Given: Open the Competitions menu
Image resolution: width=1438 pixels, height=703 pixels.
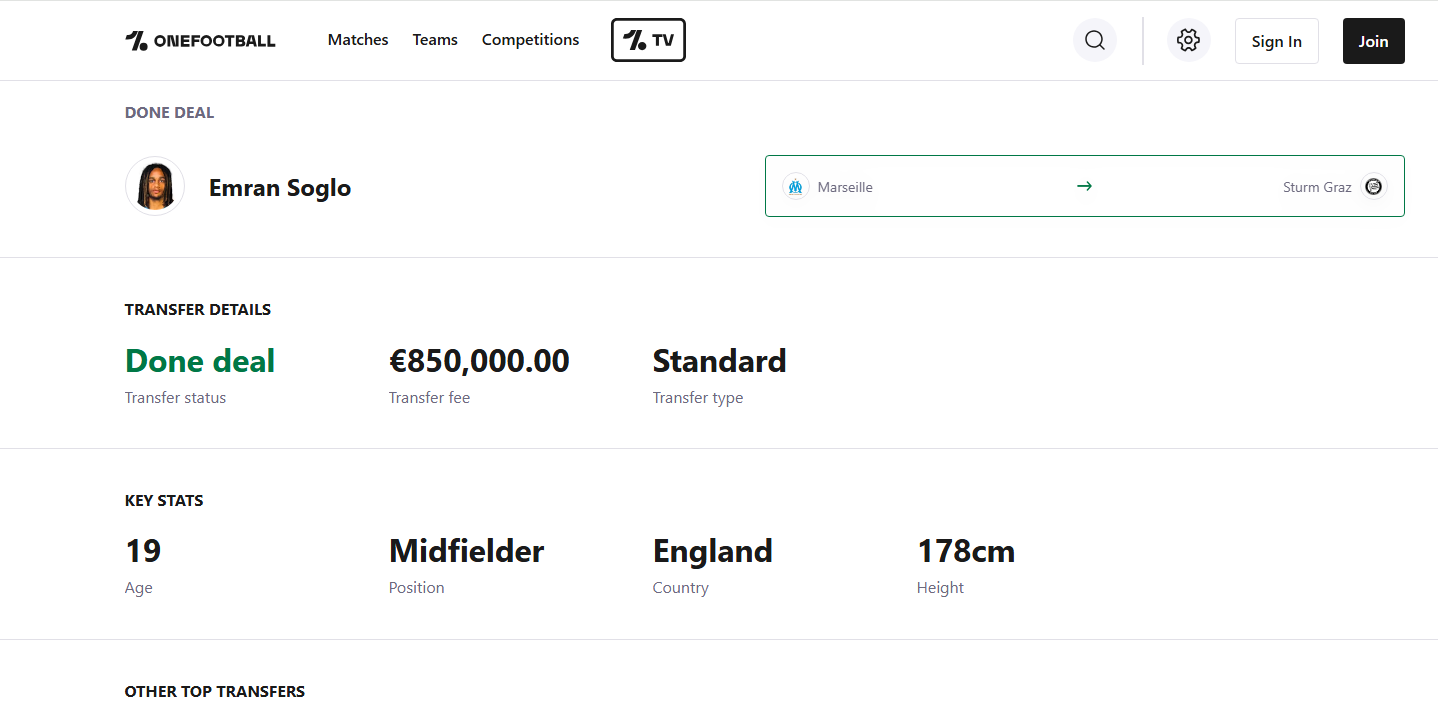Looking at the screenshot, I should pos(530,40).
